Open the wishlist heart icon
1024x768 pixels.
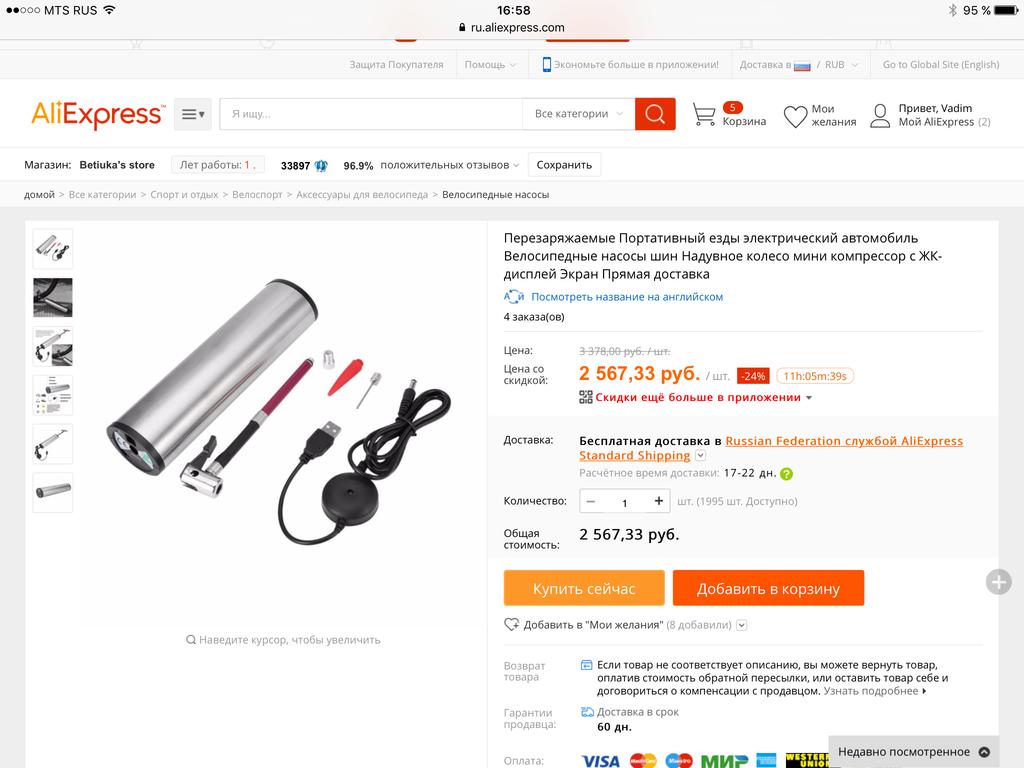point(795,116)
